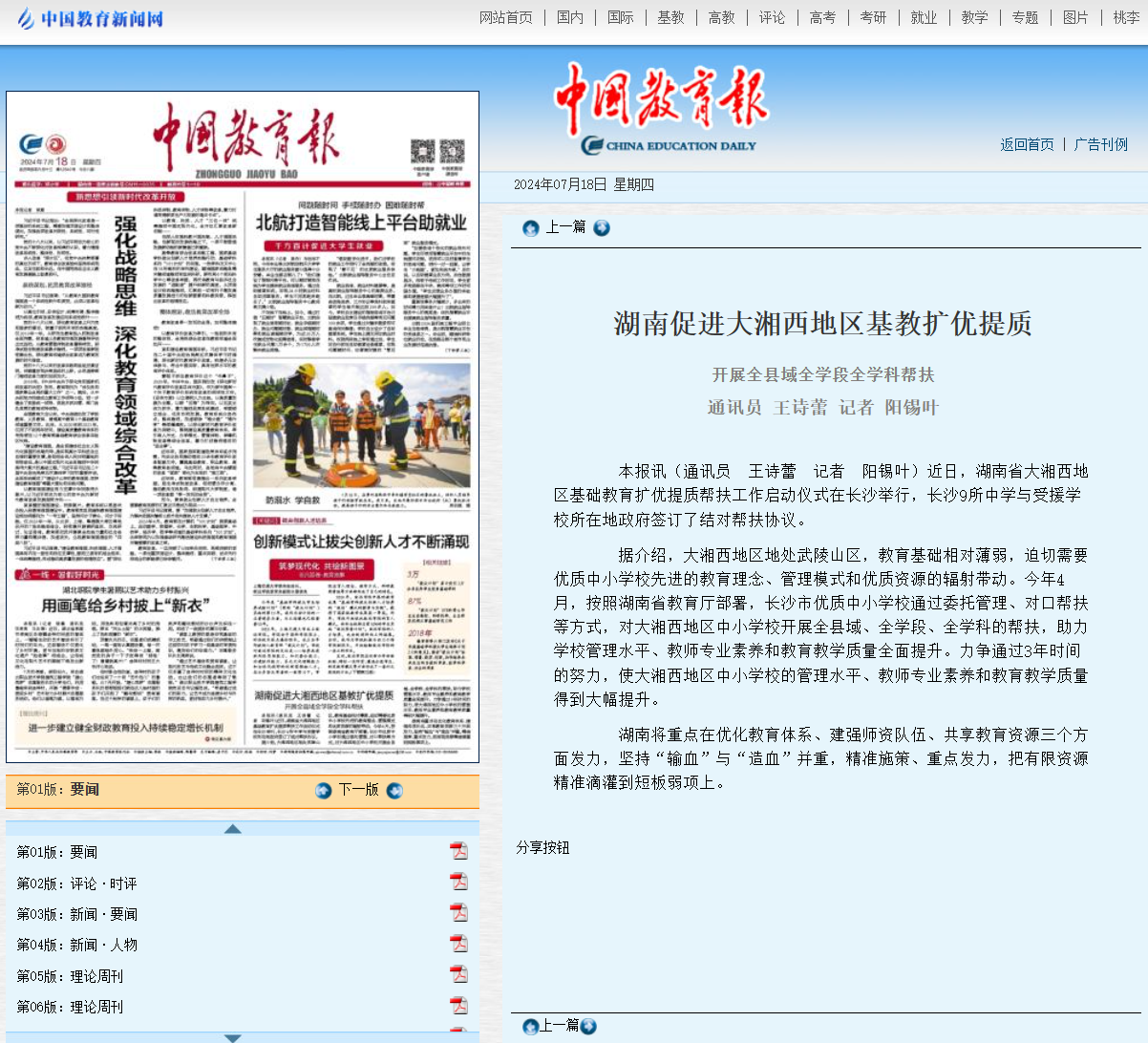Open the 专题 navigation item
The height and width of the screenshot is (1043, 1148).
click(x=1026, y=17)
